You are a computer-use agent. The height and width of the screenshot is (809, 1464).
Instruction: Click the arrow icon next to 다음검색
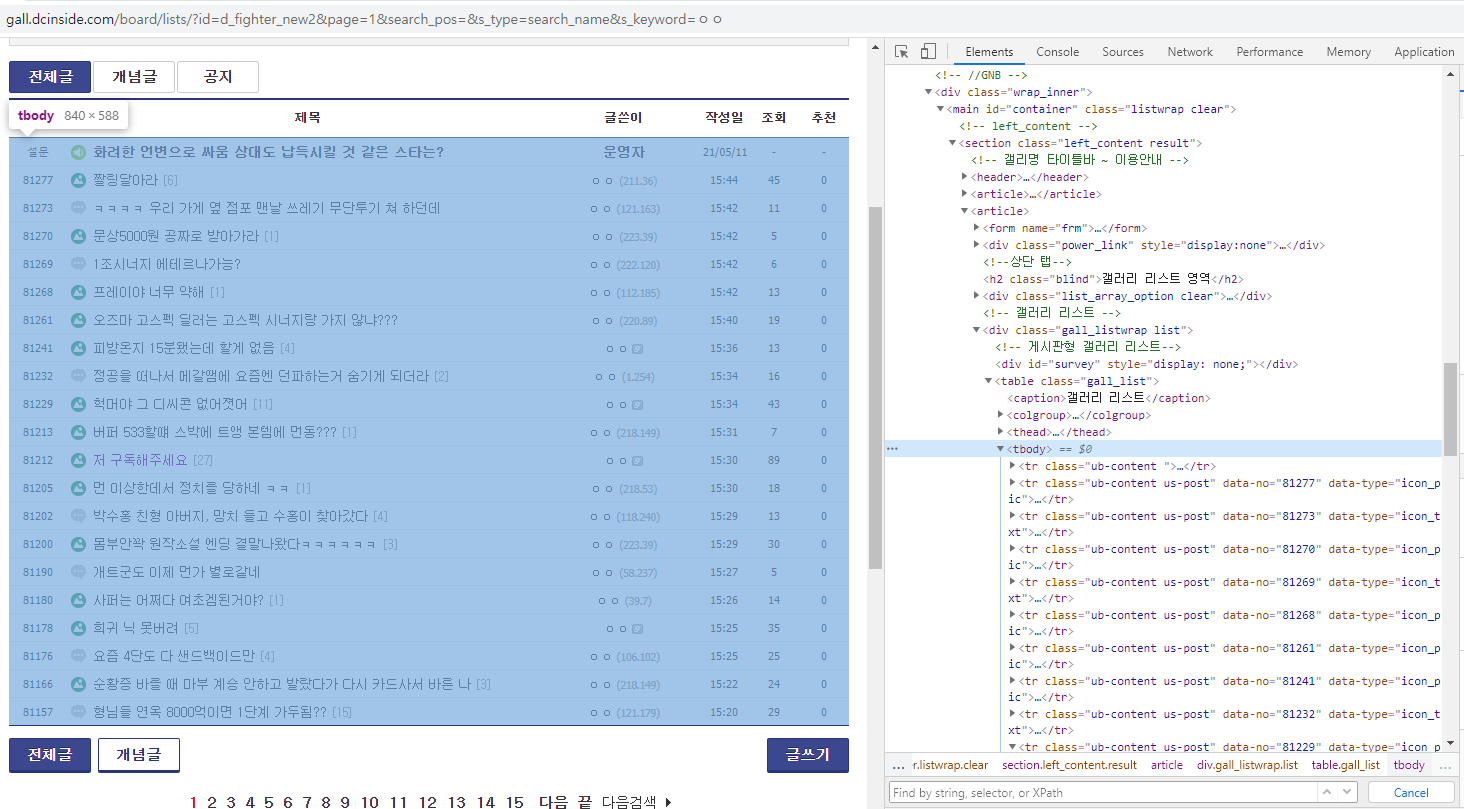coord(668,802)
